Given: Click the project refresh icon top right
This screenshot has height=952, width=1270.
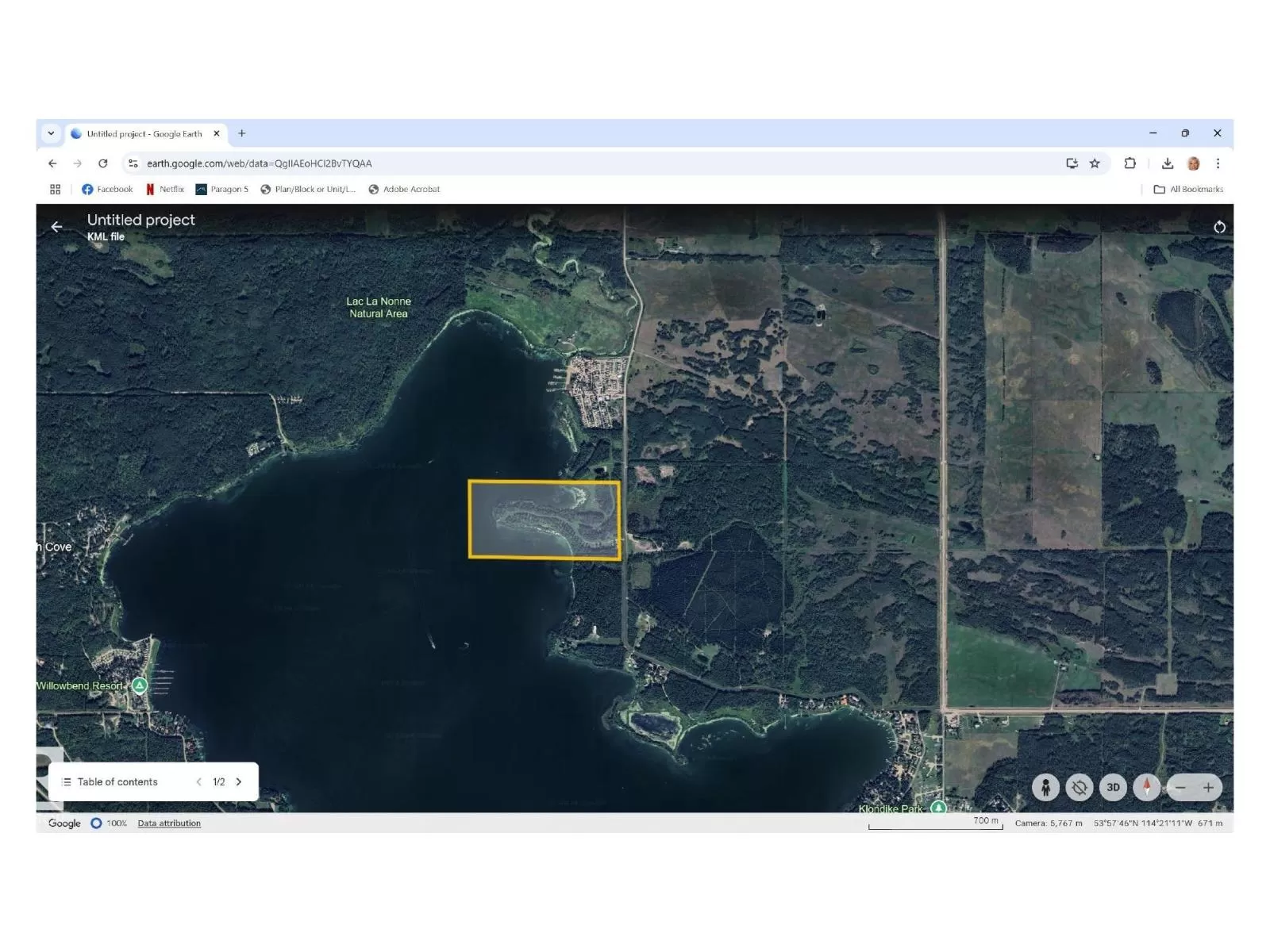Looking at the screenshot, I should pyautogui.click(x=1219, y=227).
